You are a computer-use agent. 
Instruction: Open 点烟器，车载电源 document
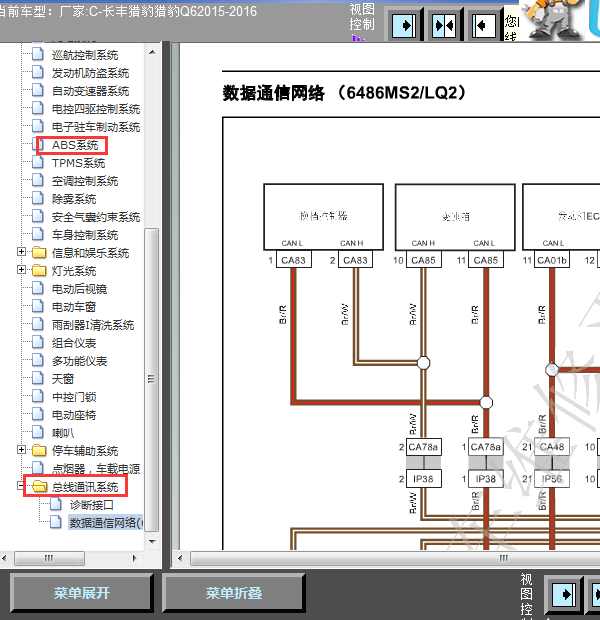pyautogui.click(x=96, y=469)
